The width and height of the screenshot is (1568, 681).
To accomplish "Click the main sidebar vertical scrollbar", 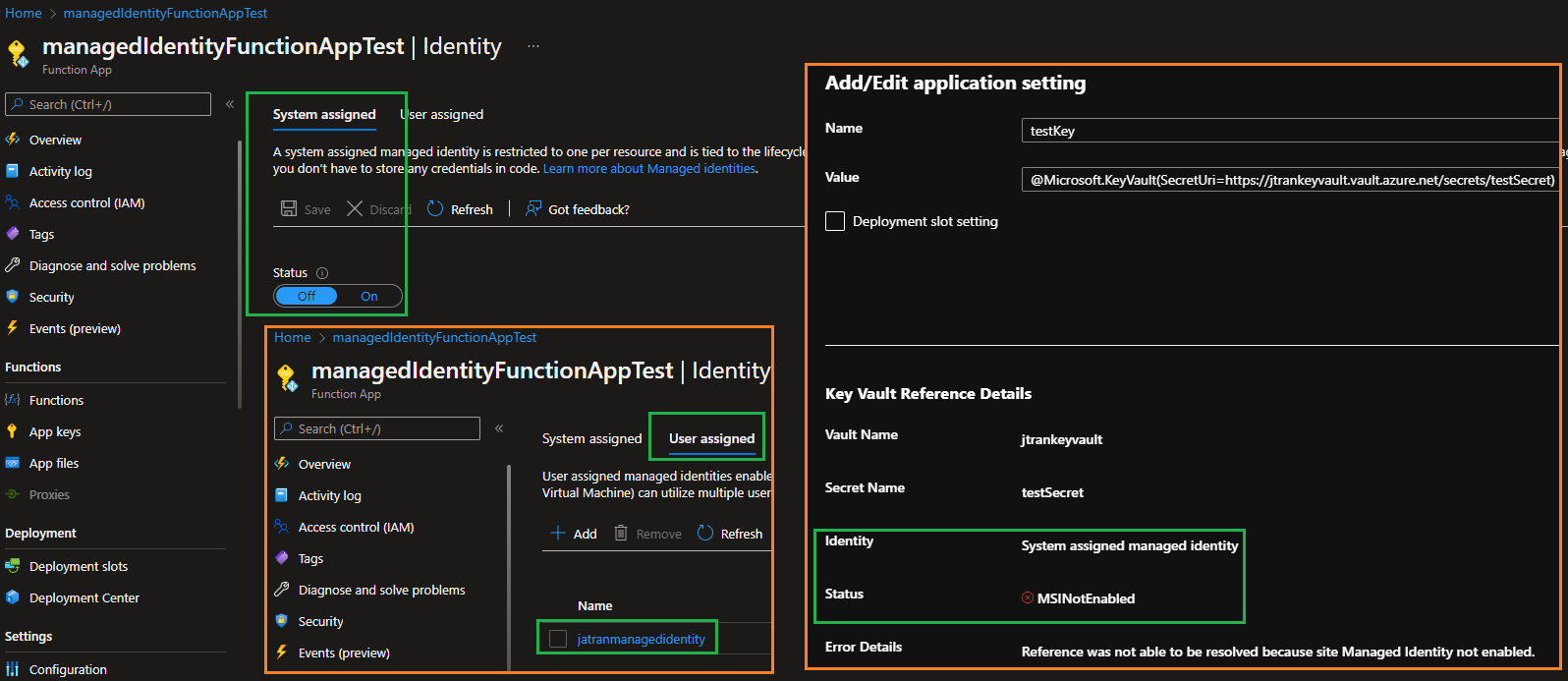I will click(240, 275).
